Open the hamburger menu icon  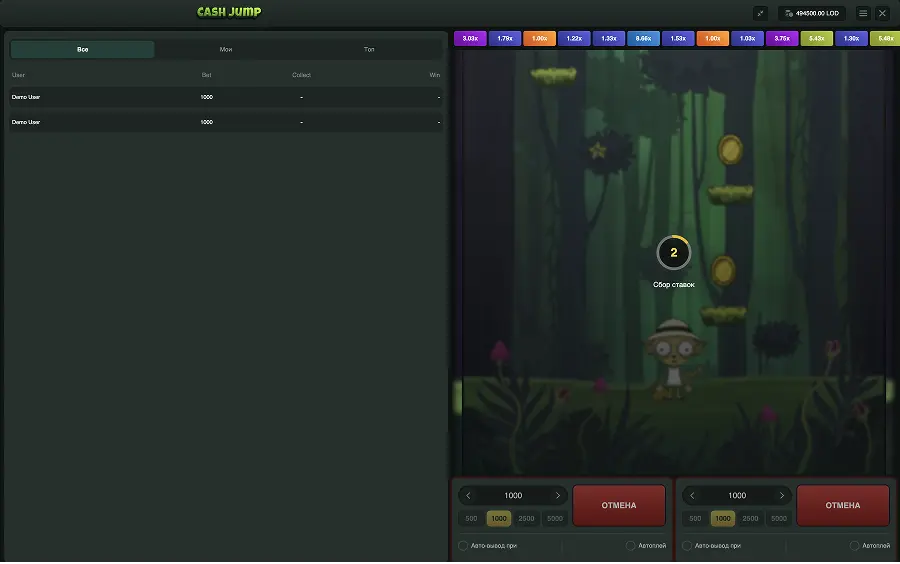click(863, 13)
